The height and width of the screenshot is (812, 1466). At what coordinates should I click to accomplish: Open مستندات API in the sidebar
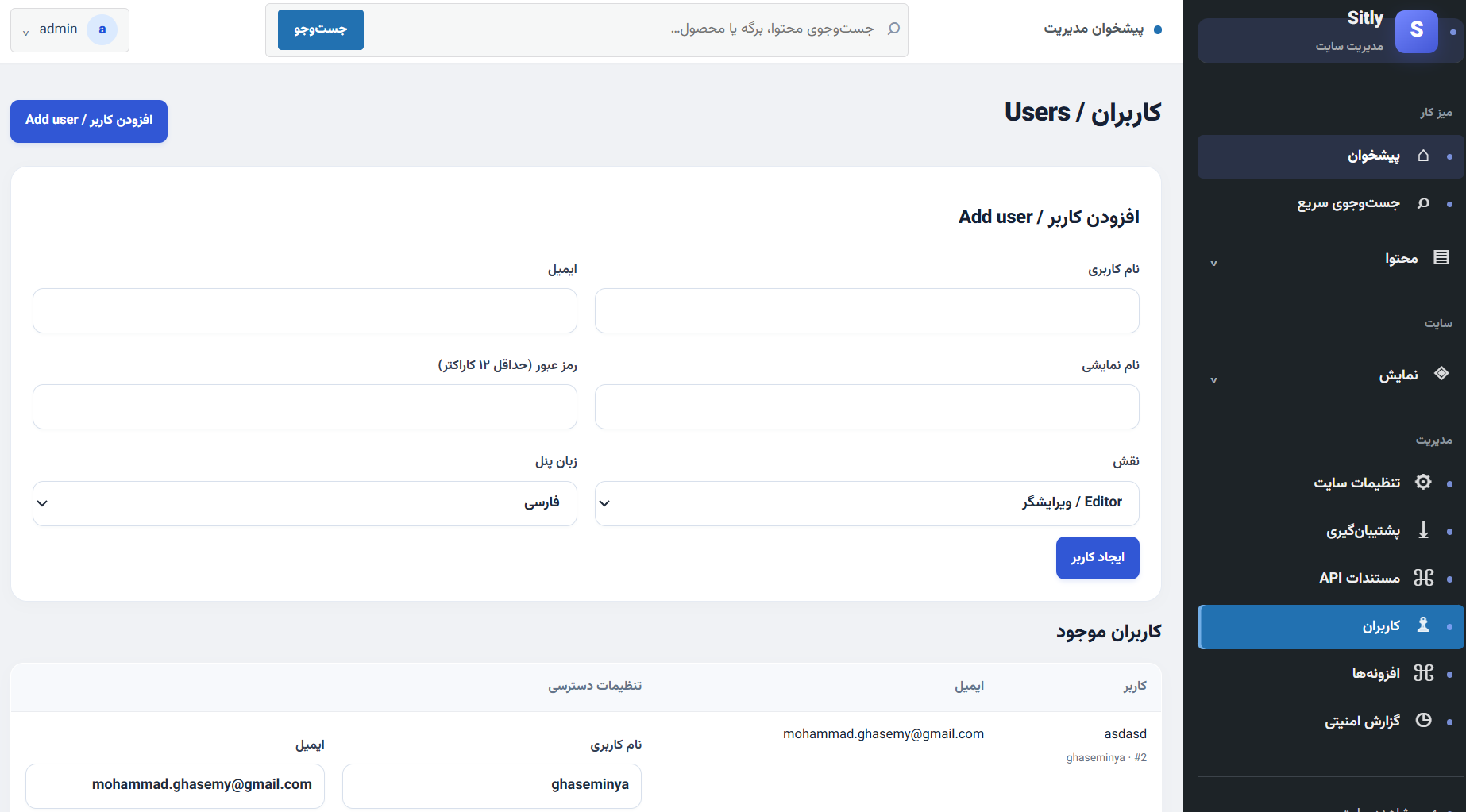(1330, 578)
